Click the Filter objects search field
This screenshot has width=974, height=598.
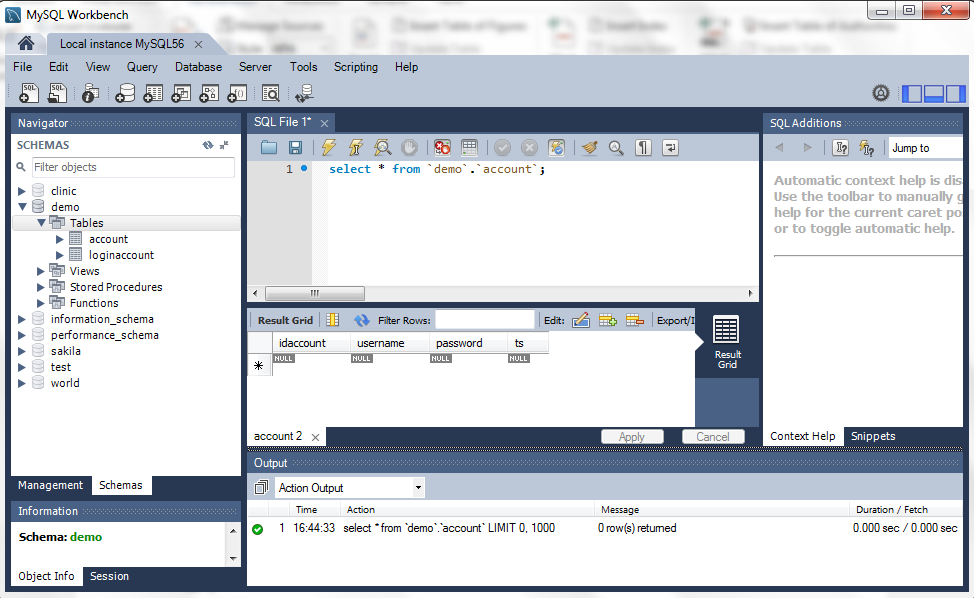pos(133,167)
